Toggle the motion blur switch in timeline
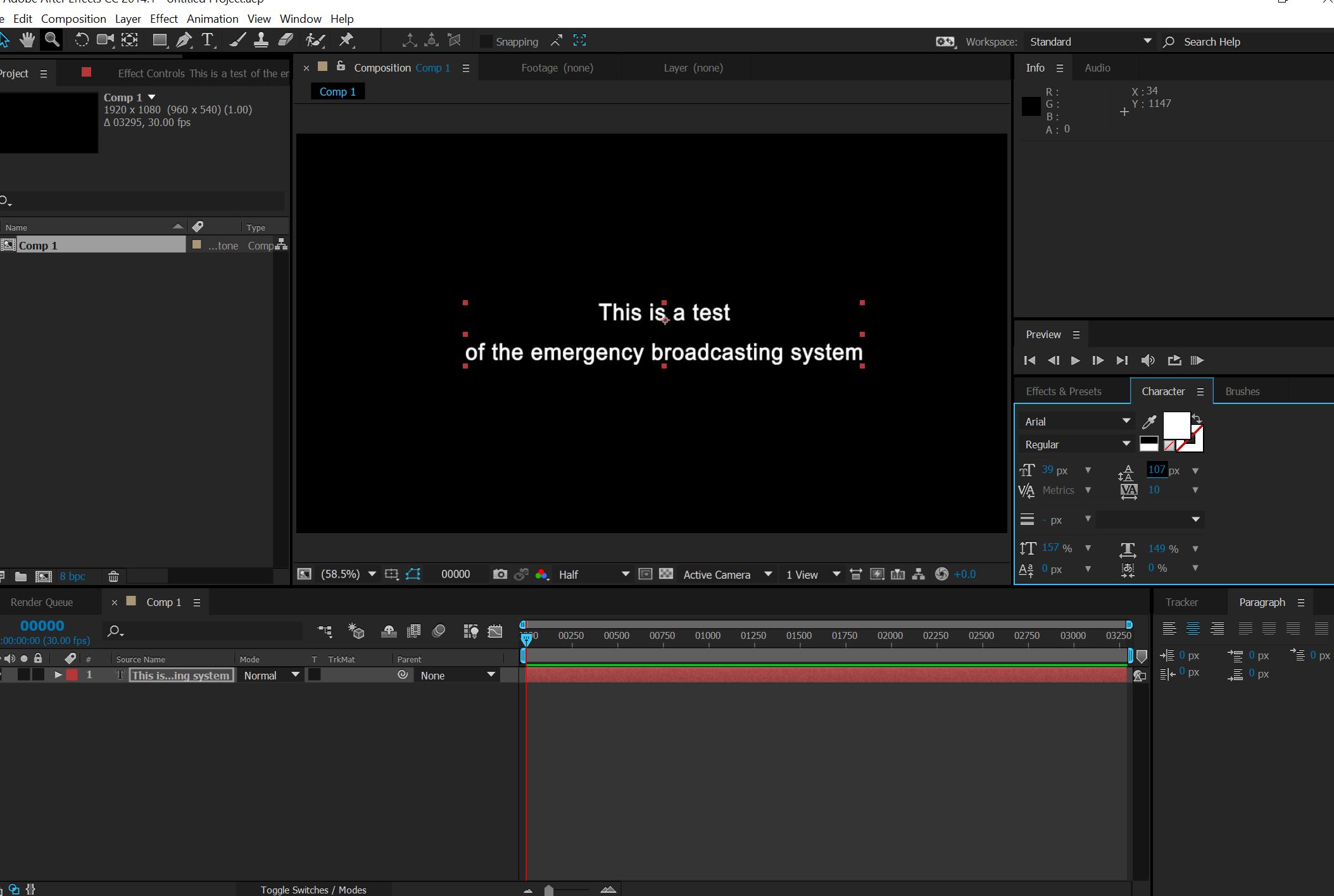1334x896 pixels. pos(439,631)
